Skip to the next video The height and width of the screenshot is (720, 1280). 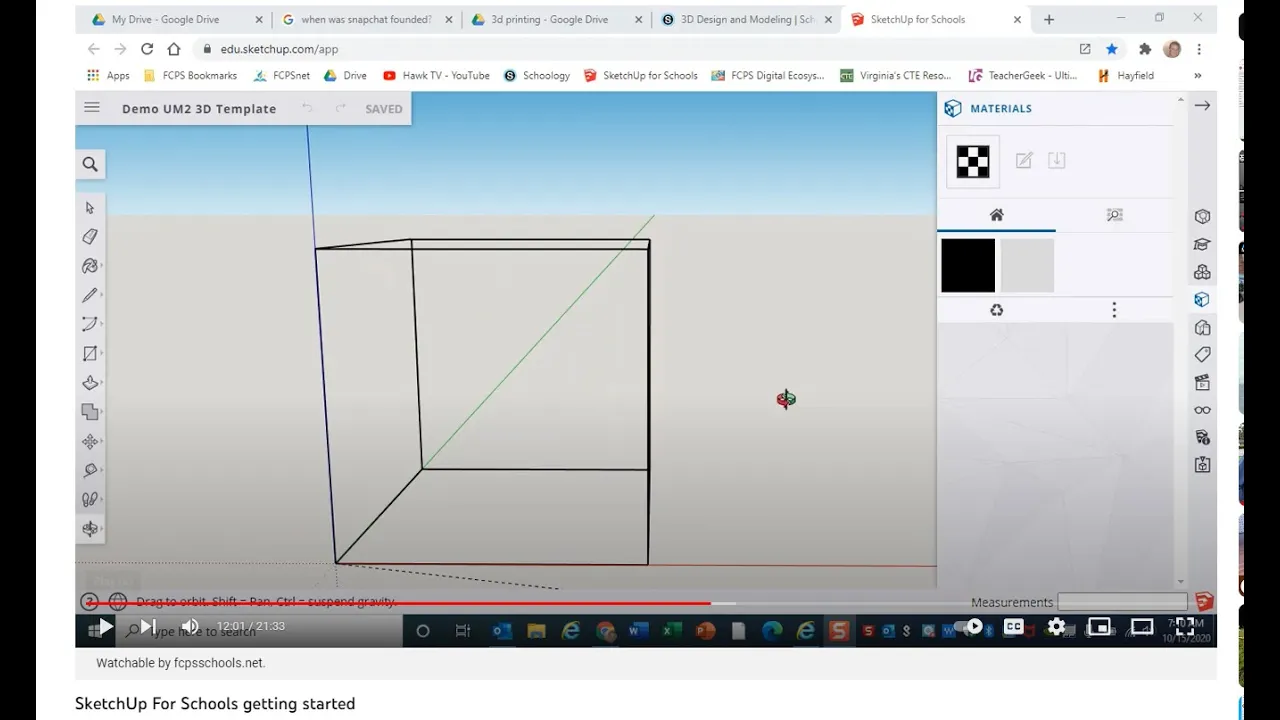[x=148, y=627]
